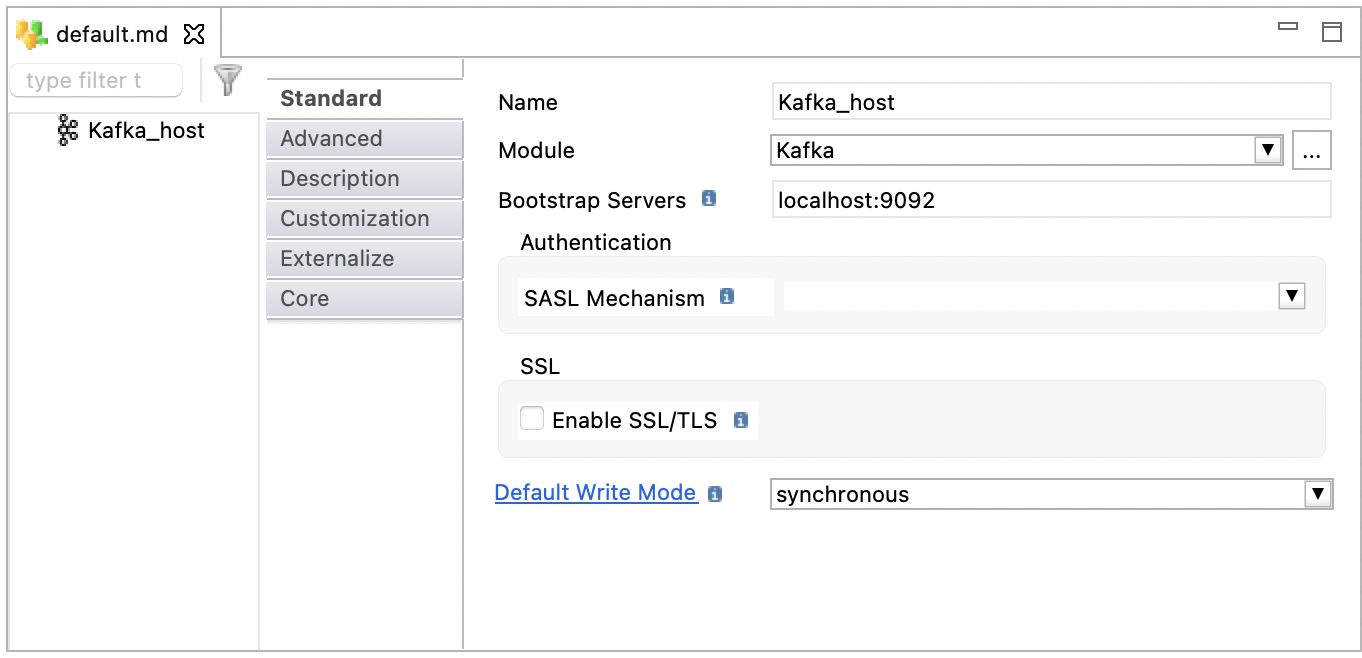Open the Default Write Mode dropdown
This screenshot has width=1362, height=658.
[1318, 492]
